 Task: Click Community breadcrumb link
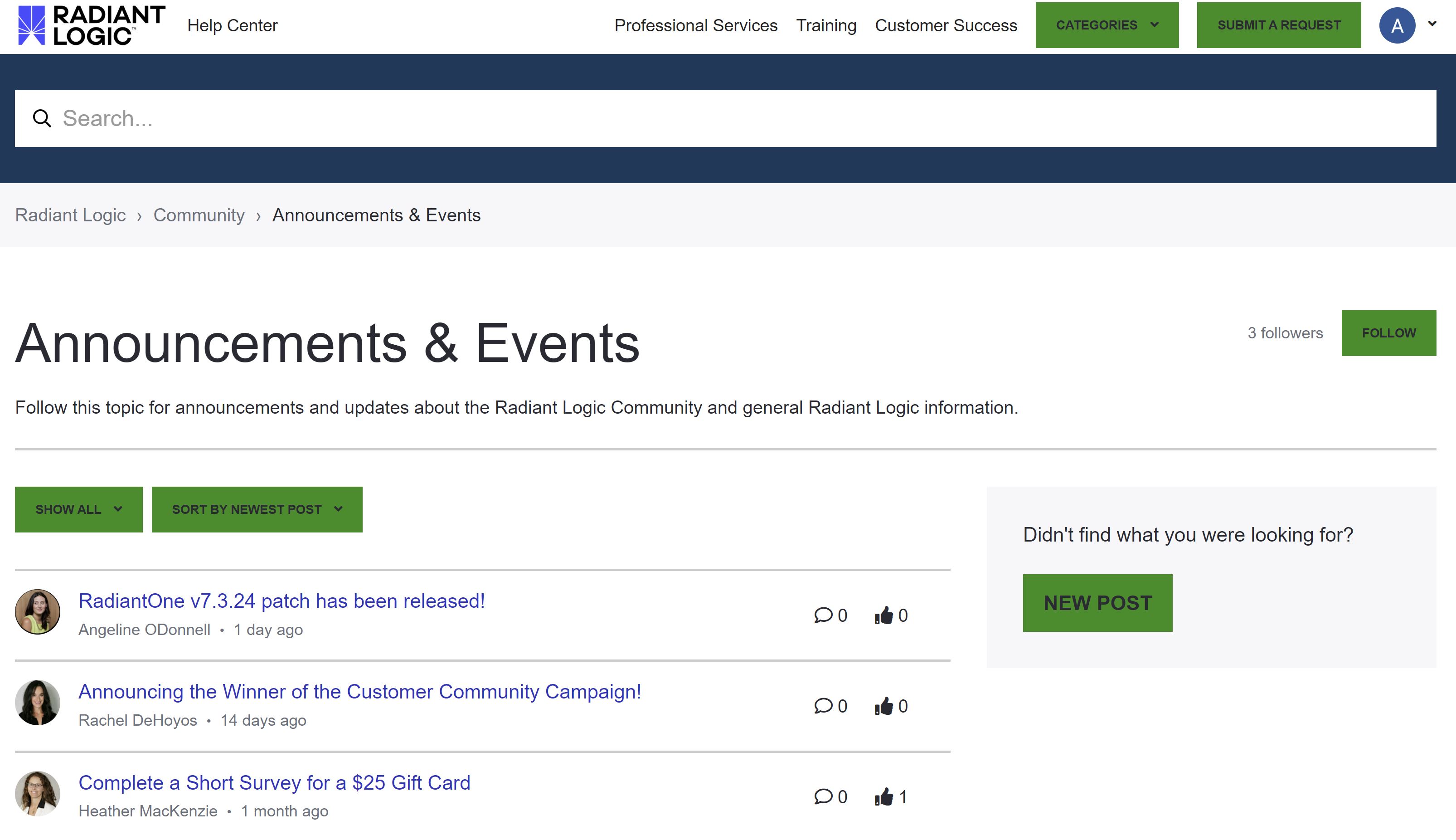pyautogui.click(x=199, y=215)
